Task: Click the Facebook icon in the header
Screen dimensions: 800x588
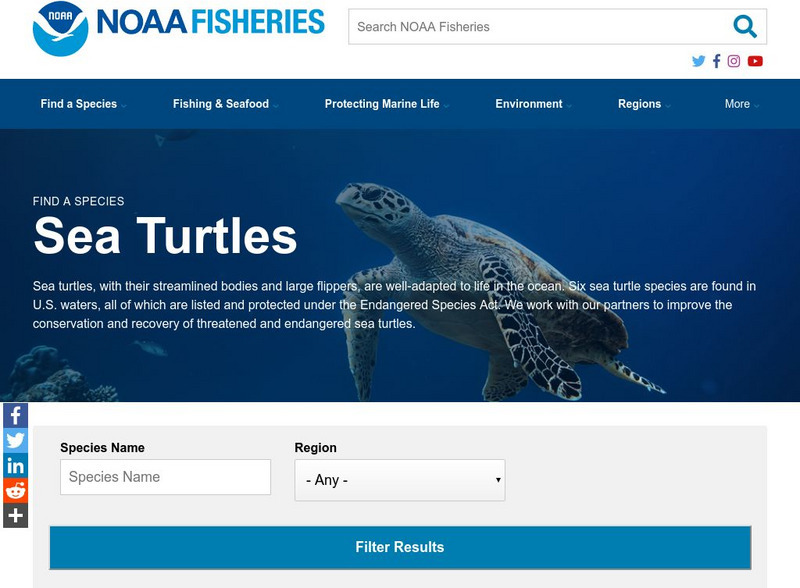Action: 718,60
